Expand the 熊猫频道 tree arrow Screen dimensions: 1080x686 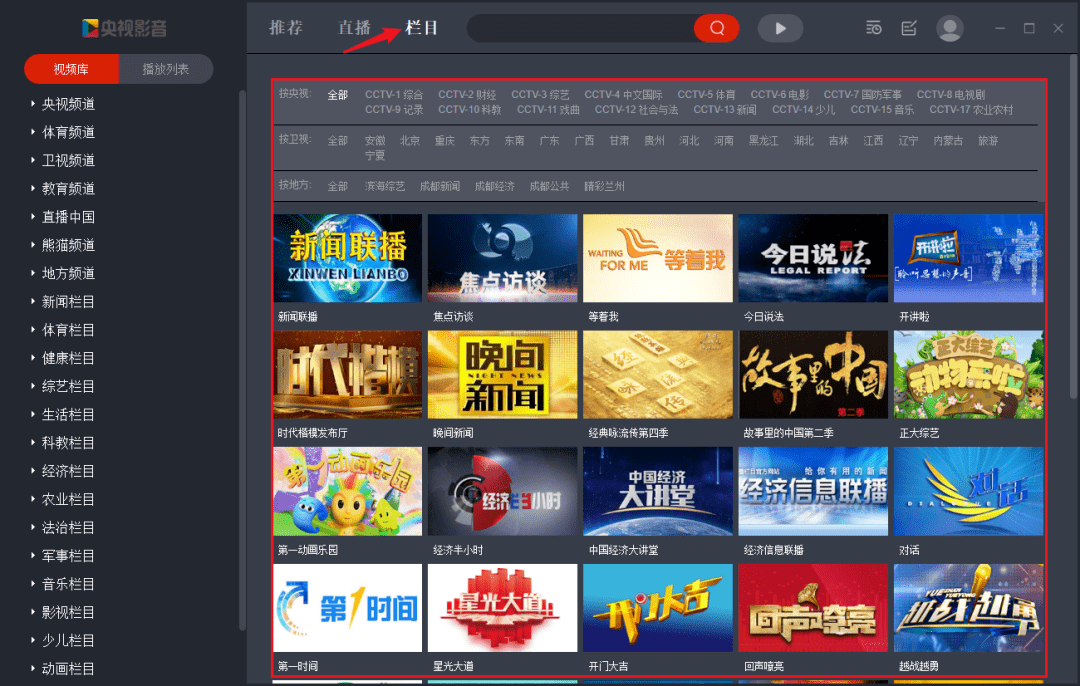pyautogui.click(x=32, y=245)
